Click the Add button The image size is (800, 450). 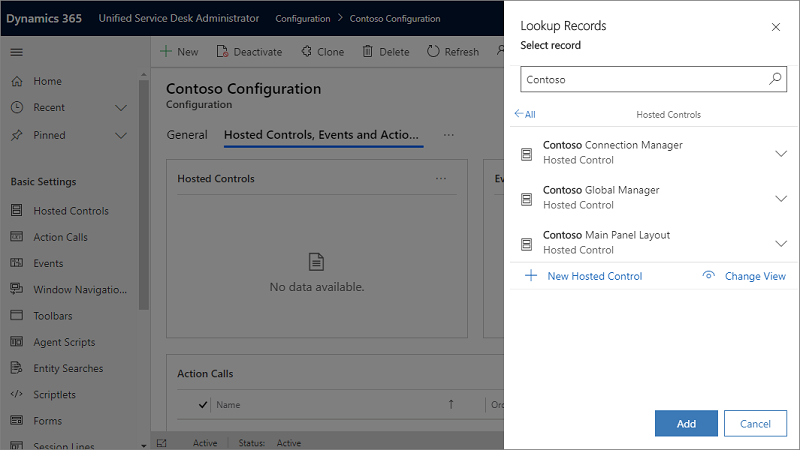point(686,423)
